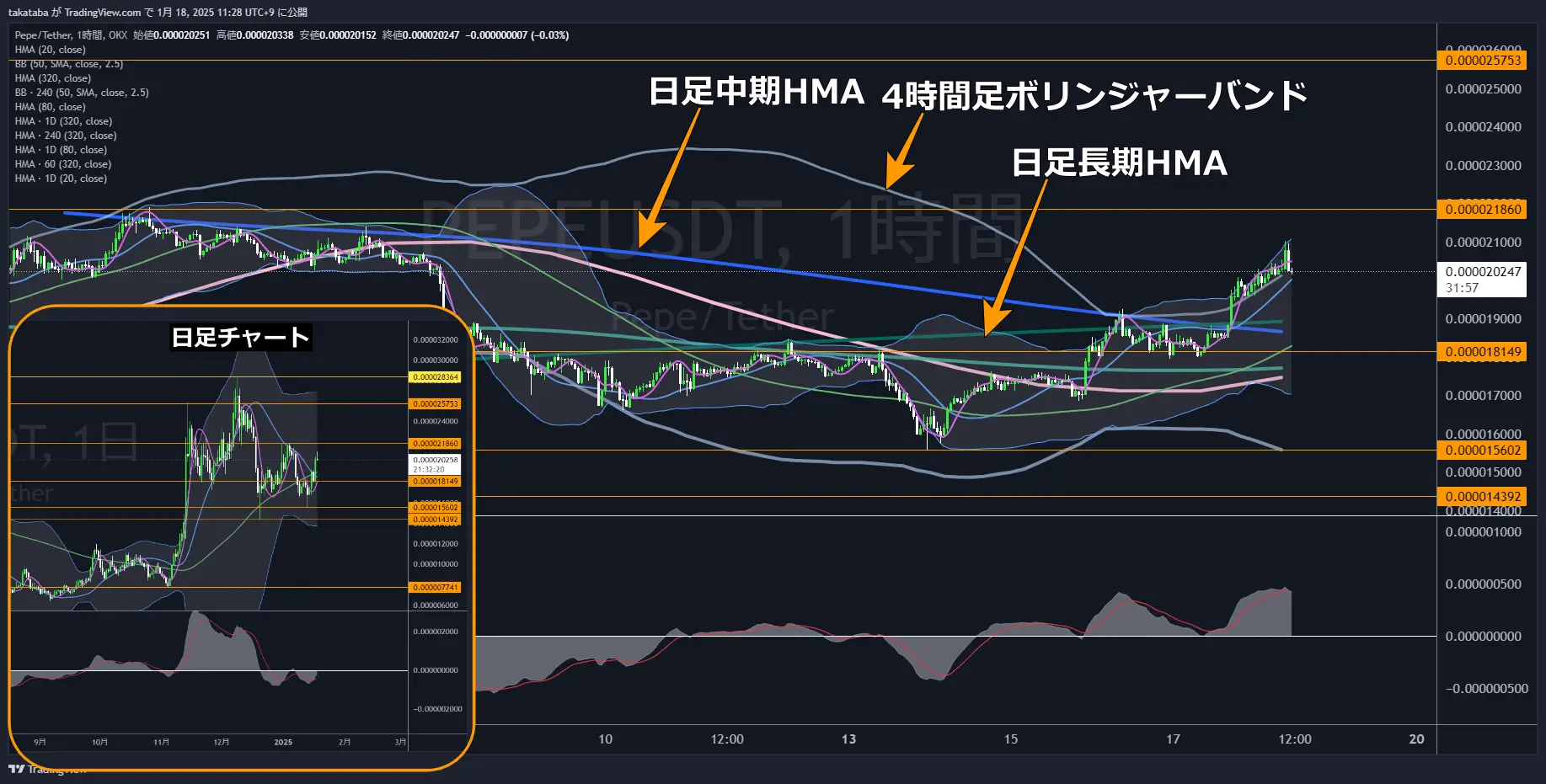The height and width of the screenshot is (784, 1546).
Task: Select the HMA (80, close) indicator legend
Action: point(50,107)
